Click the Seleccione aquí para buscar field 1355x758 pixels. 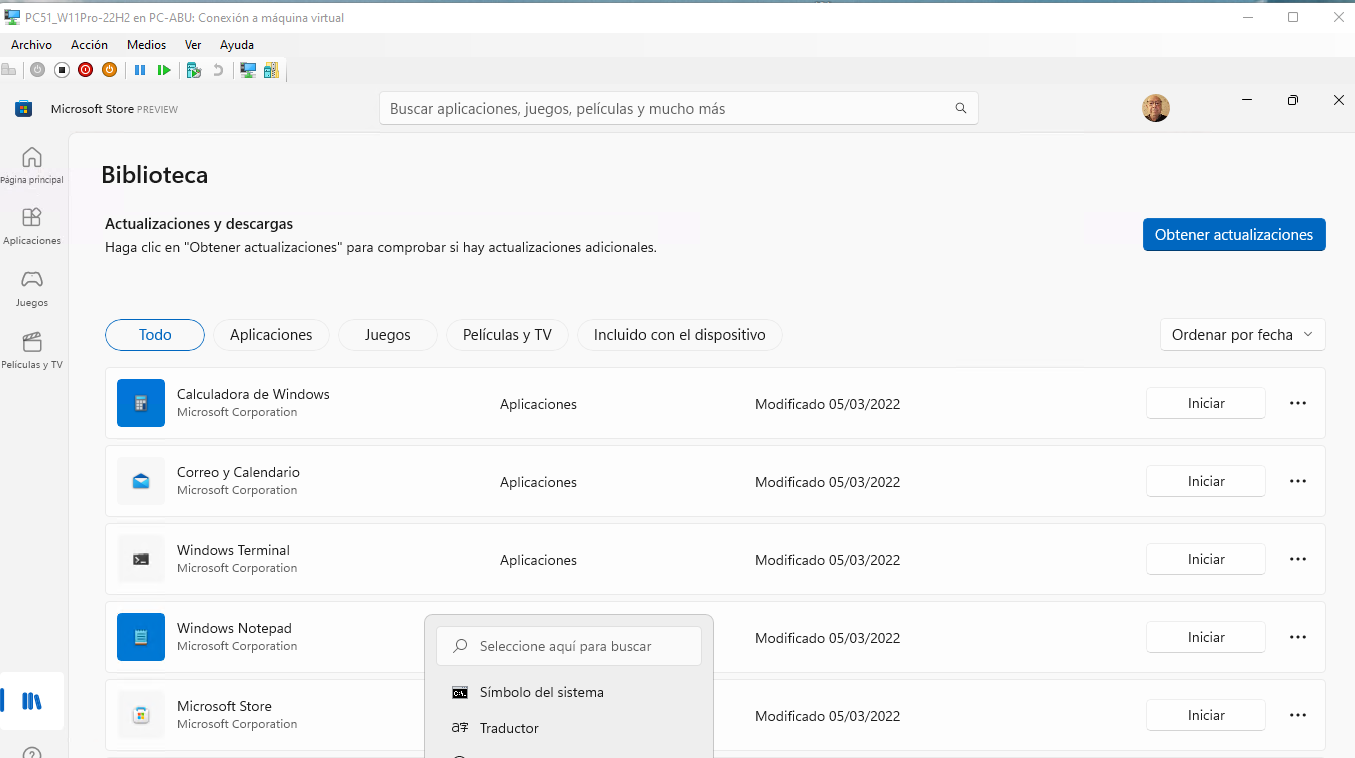[x=569, y=646]
